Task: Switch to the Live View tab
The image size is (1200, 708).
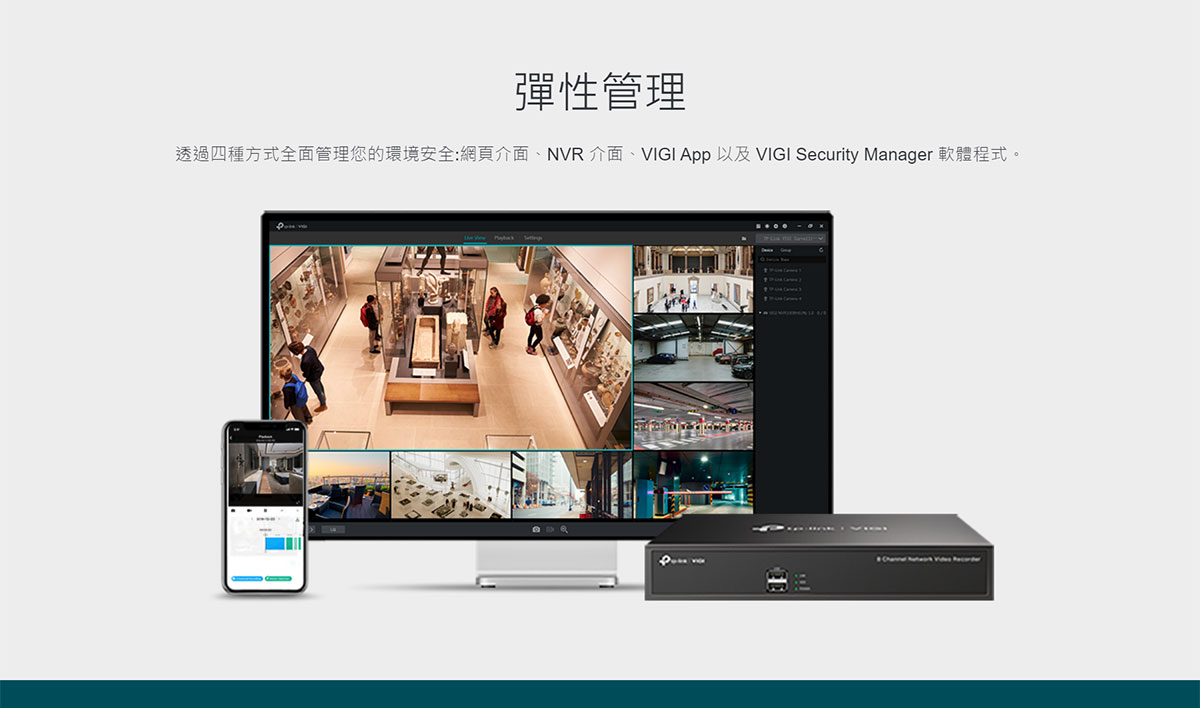Action: [474, 238]
